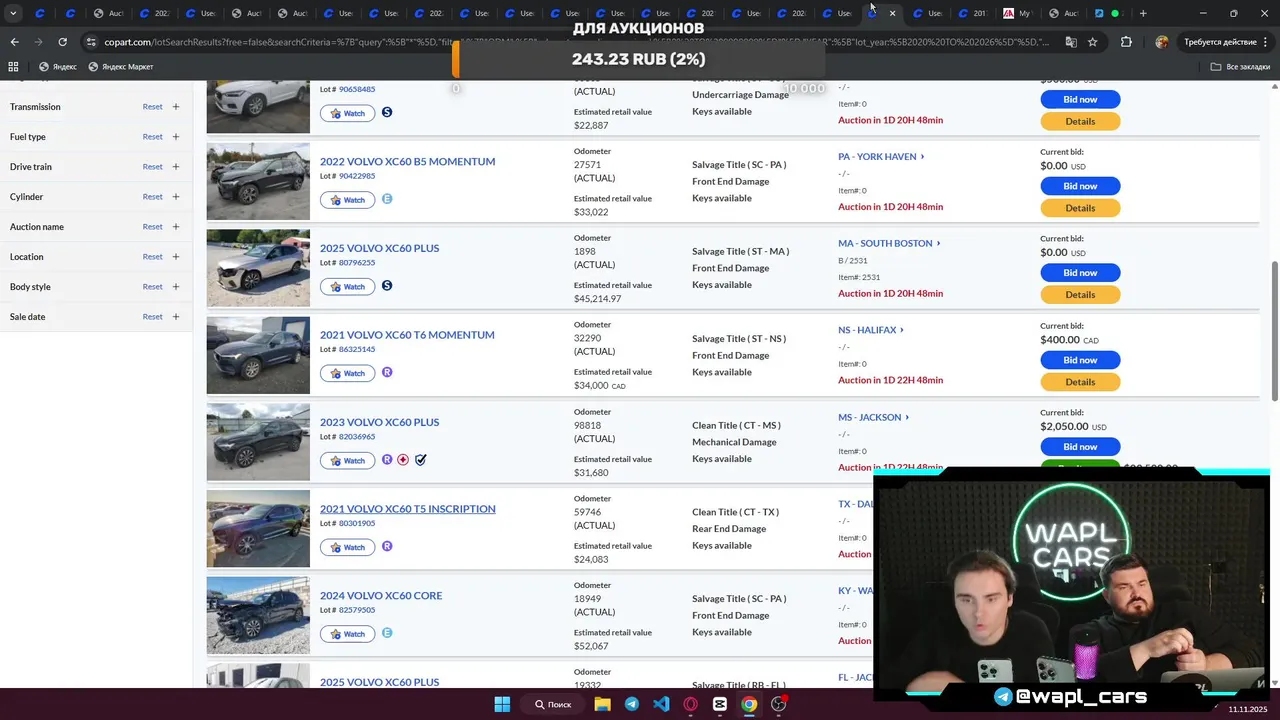
Task: Open the Chrome profile avatar
Action: pos(1161,42)
